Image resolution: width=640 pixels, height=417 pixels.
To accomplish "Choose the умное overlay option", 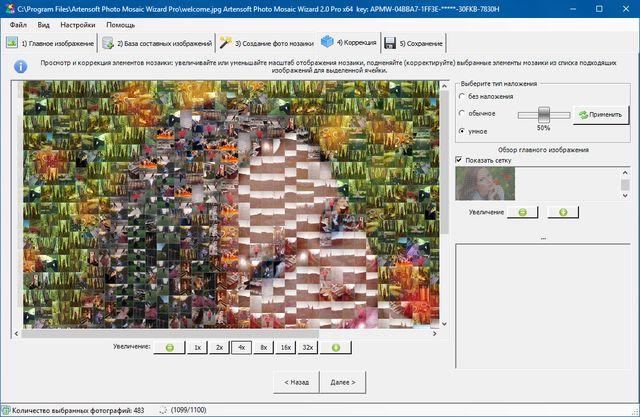I will pos(461,131).
